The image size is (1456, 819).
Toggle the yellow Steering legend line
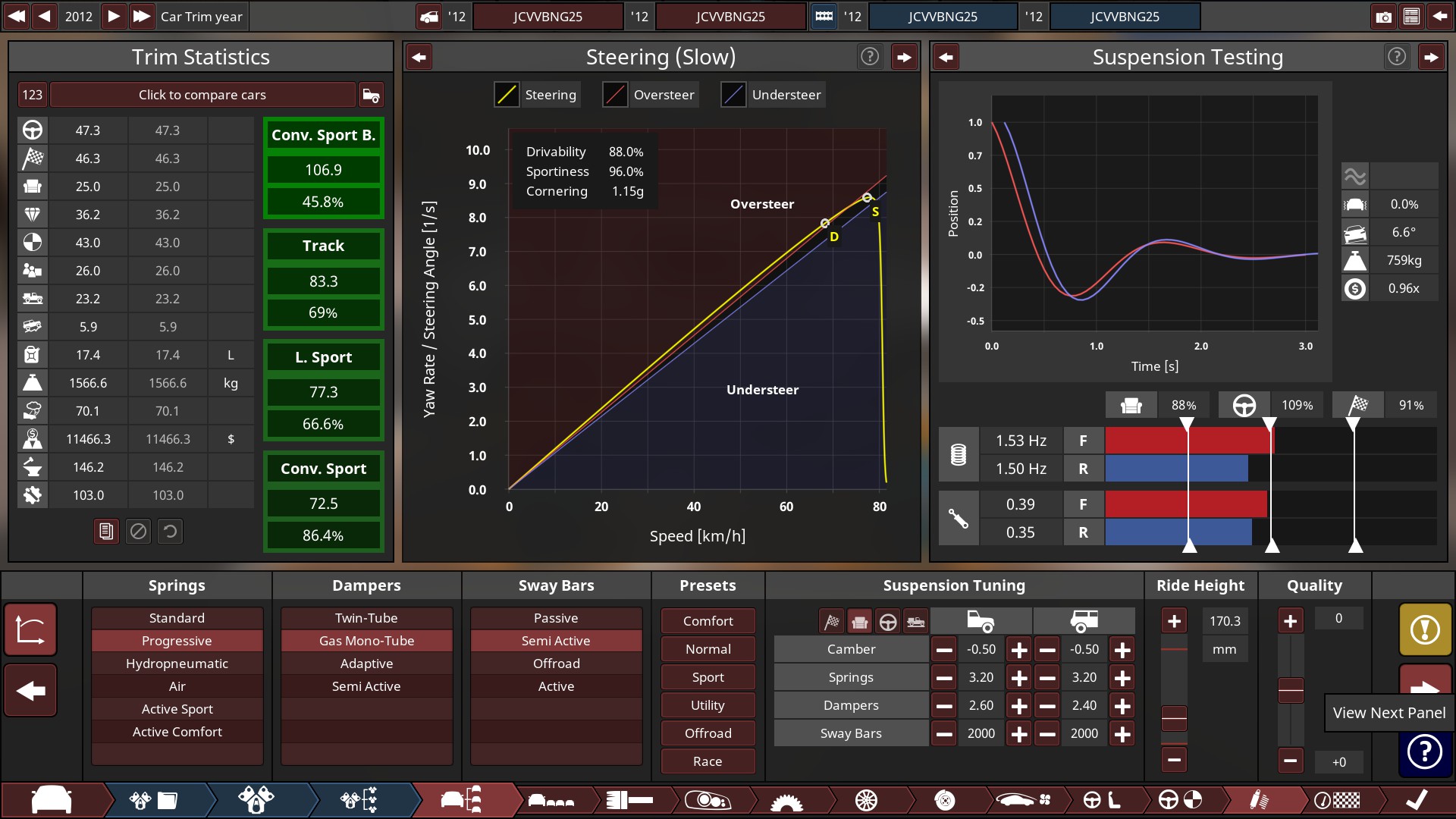[x=507, y=95]
